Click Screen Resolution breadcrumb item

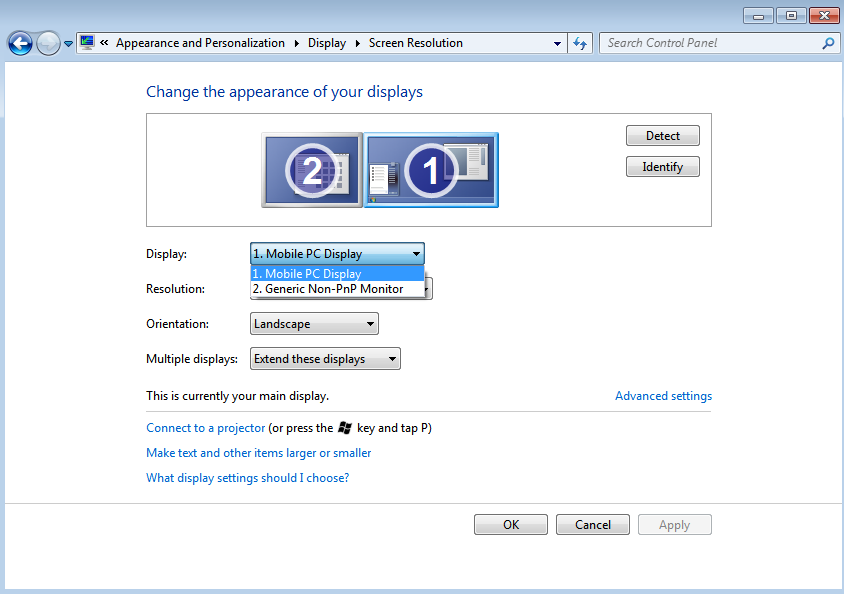pos(416,43)
